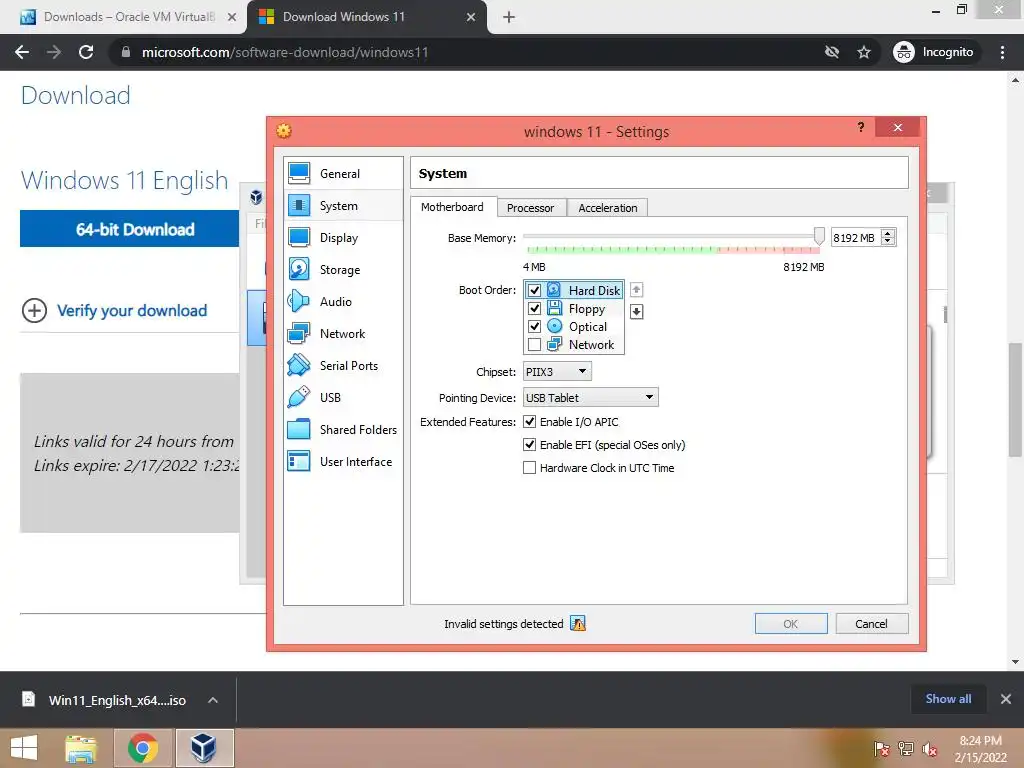
Task: Click the invalid settings warning icon
Action: 578,624
